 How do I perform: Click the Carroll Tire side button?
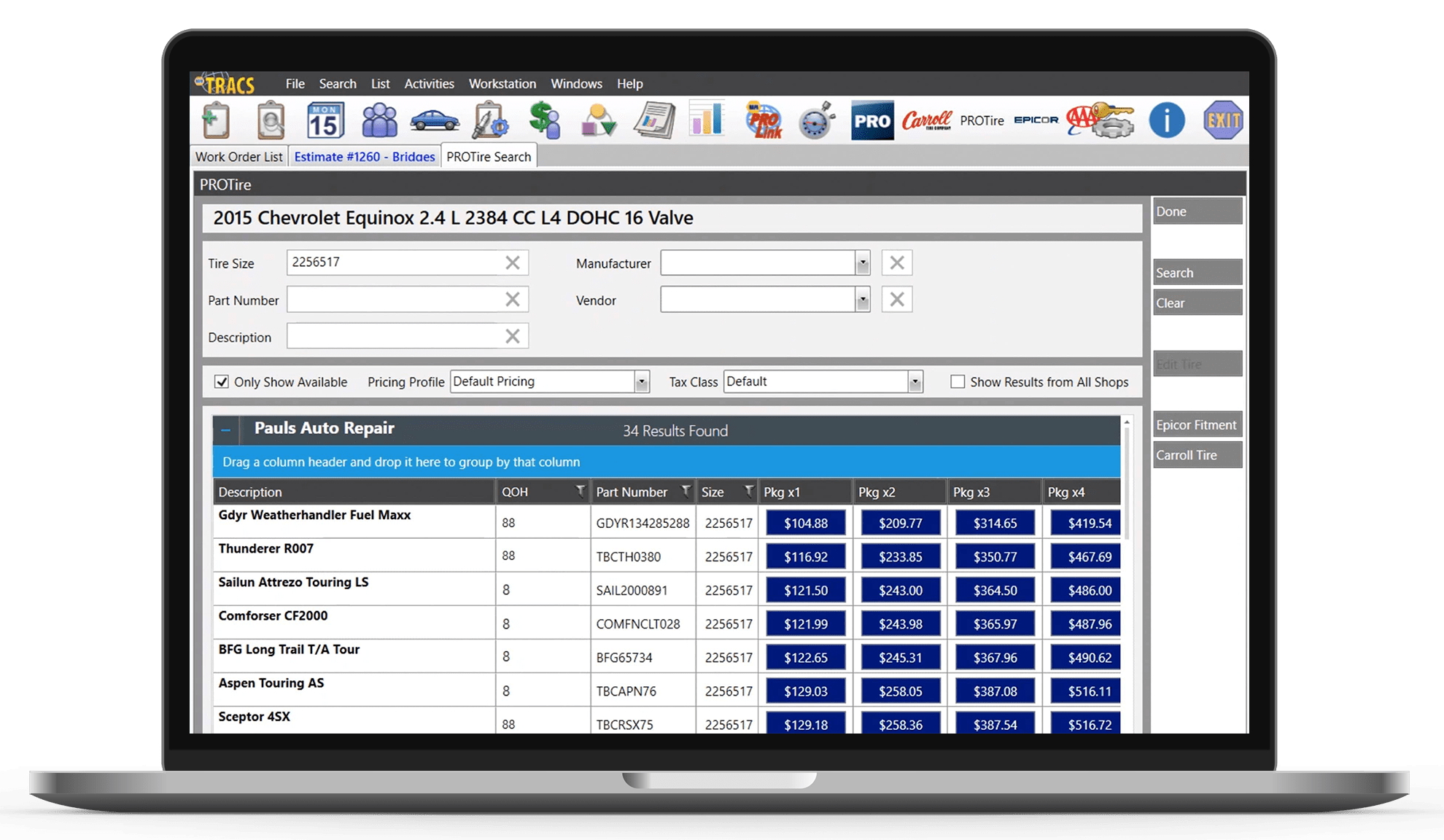pos(1197,455)
